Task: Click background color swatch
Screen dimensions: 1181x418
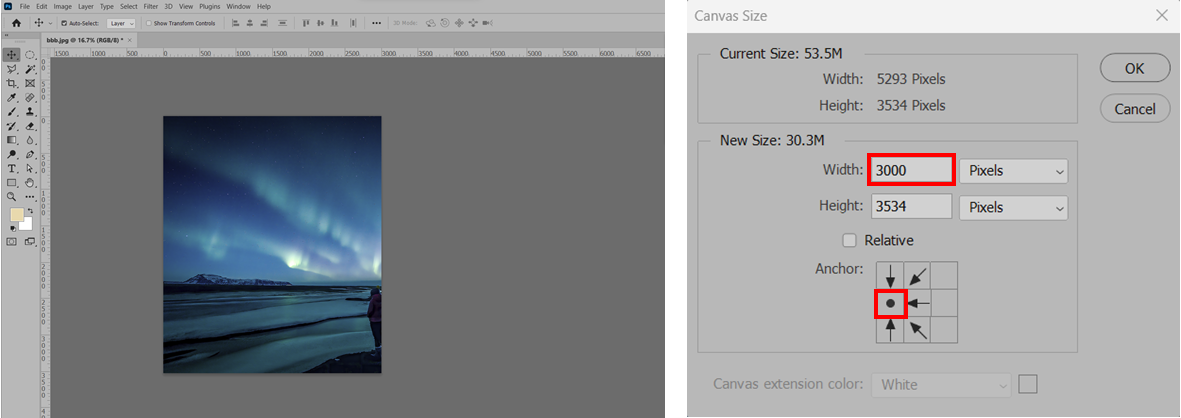Action: tap(28, 226)
